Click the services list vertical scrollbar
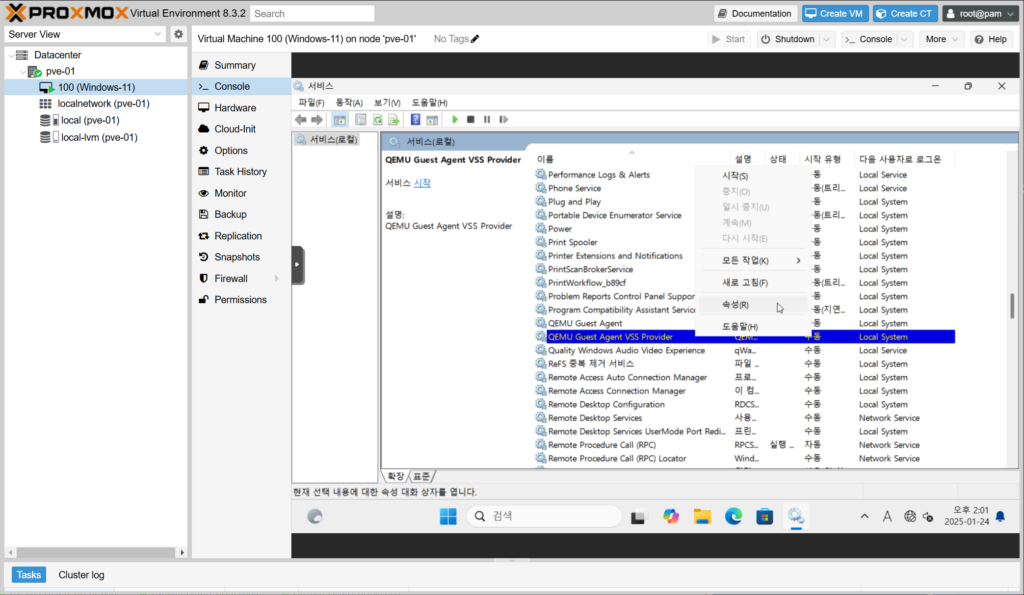This screenshot has width=1024, height=595. tap(1011, 300)
